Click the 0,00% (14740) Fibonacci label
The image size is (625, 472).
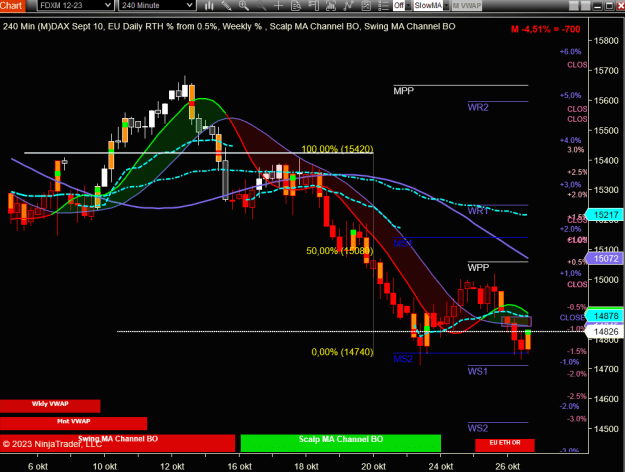click(x=342, y=352)
